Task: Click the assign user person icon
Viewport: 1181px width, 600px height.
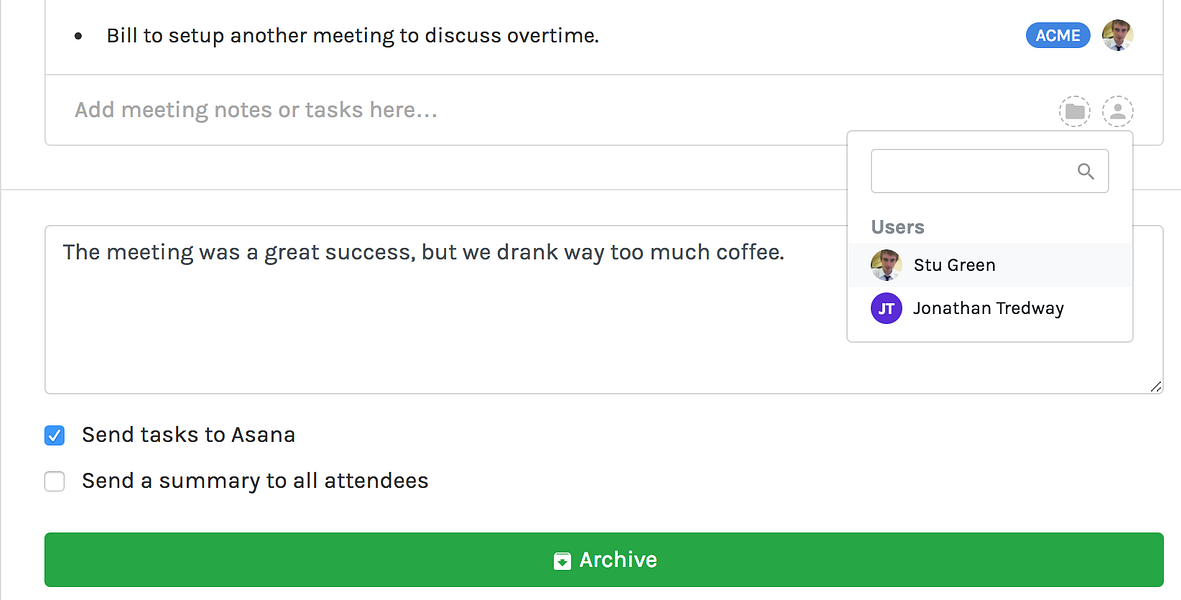Action: click(x=1117, y=111)
